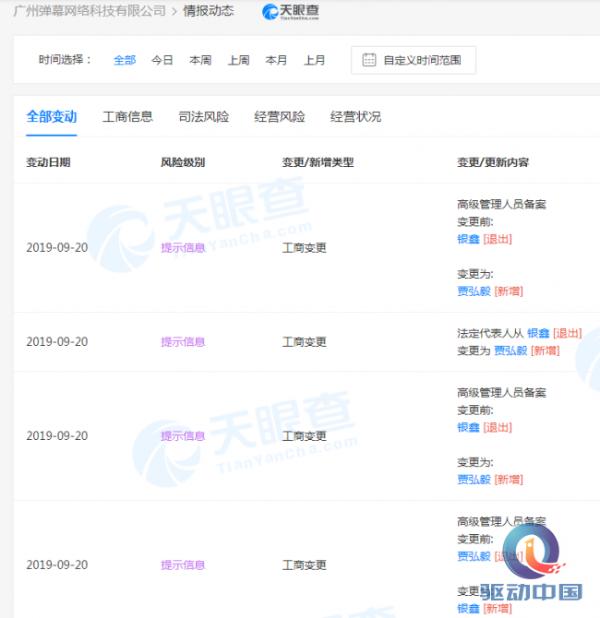This screenshot has width=600, height=618.
Task: Click the 风险级别 column header
Action: click(183, 162)
